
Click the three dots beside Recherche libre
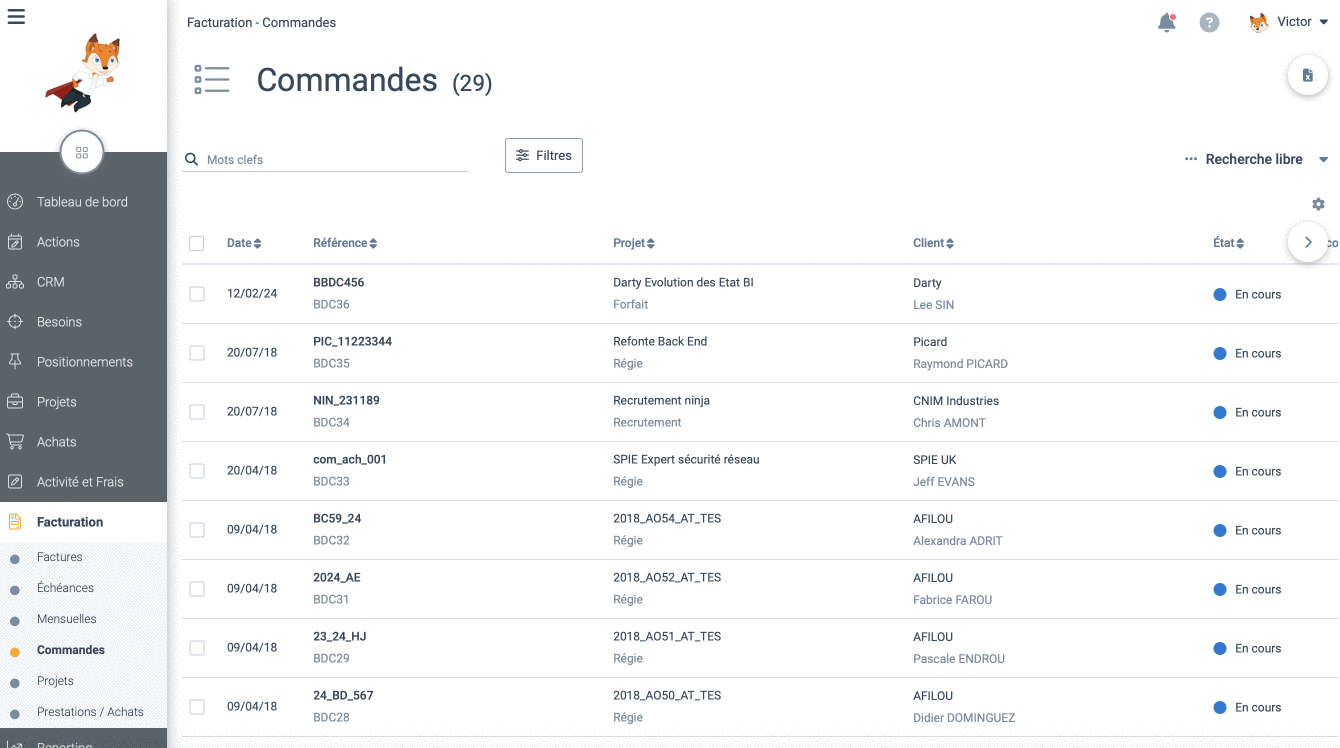click(1190, 159)
